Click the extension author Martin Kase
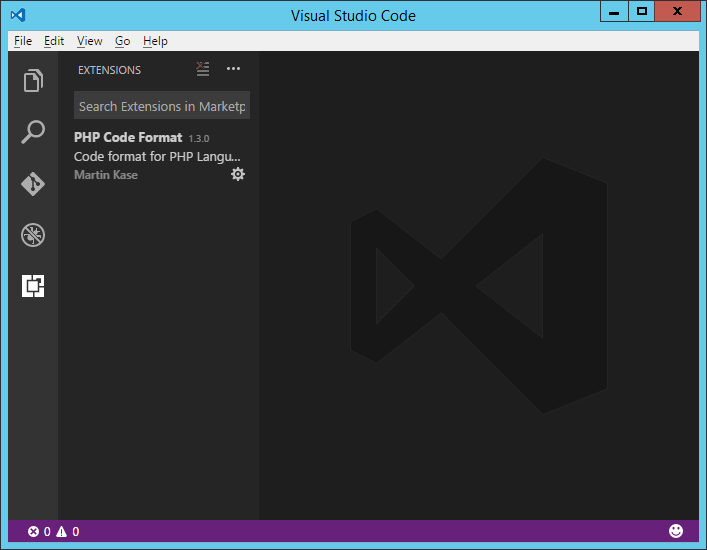 click(106, 175)
